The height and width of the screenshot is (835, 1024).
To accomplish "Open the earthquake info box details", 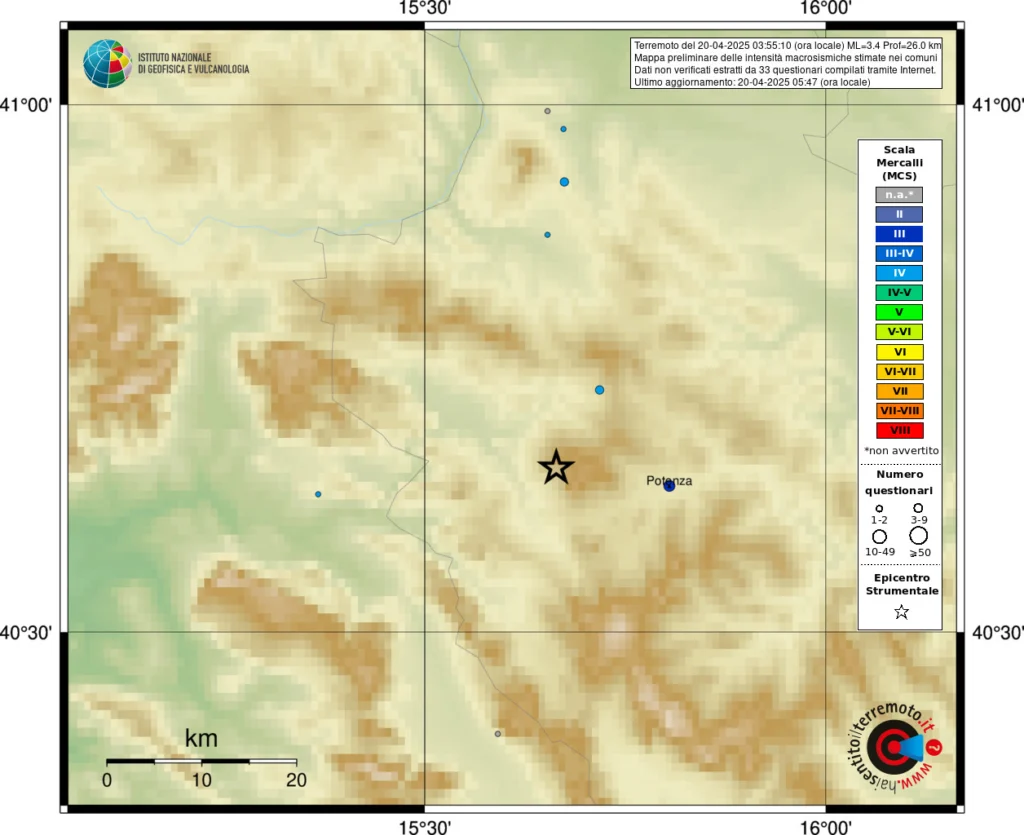I will pos(786,62).
